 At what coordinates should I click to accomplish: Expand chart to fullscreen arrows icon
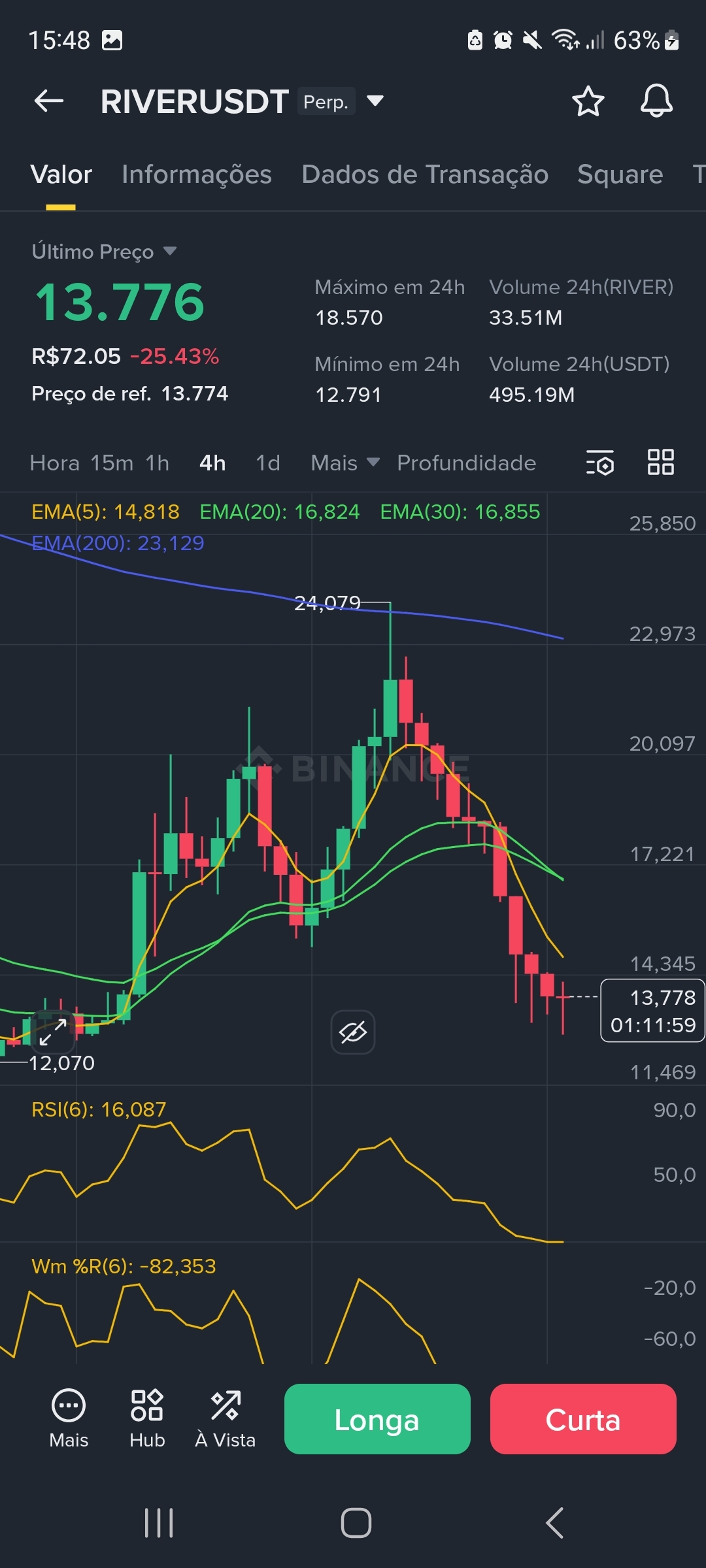53,1032
